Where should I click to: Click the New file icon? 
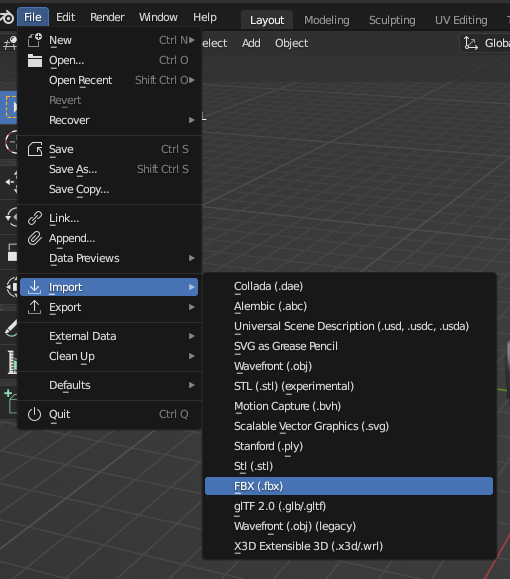click(x=35, y=40)
